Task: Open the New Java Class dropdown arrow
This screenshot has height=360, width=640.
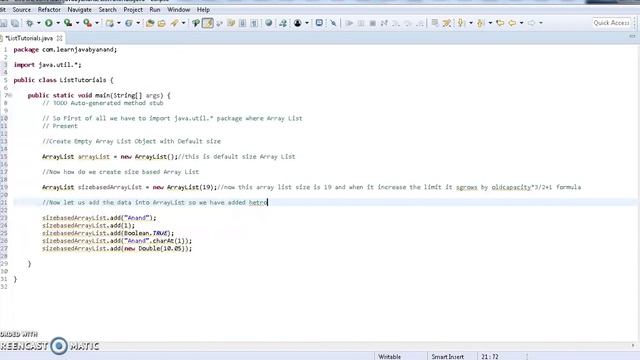Action: (x=138, y=23)
